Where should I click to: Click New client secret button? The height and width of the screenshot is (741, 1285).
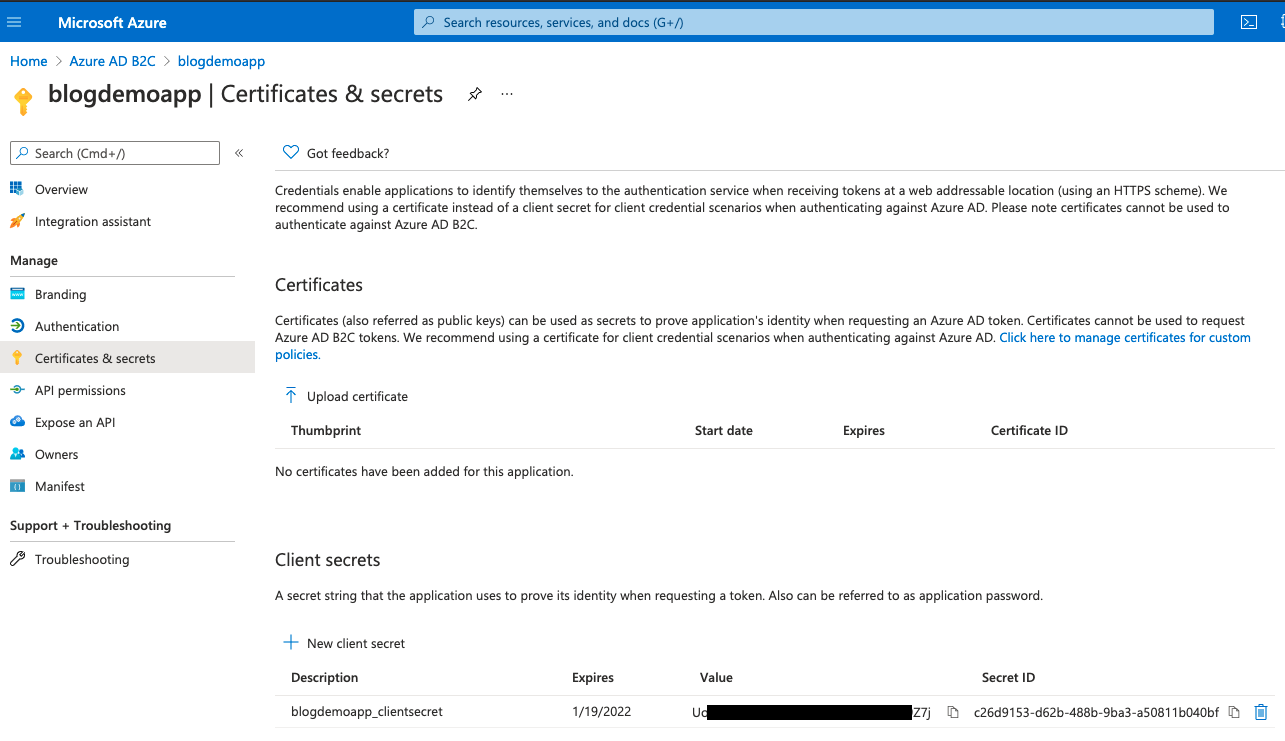(344, 643)
